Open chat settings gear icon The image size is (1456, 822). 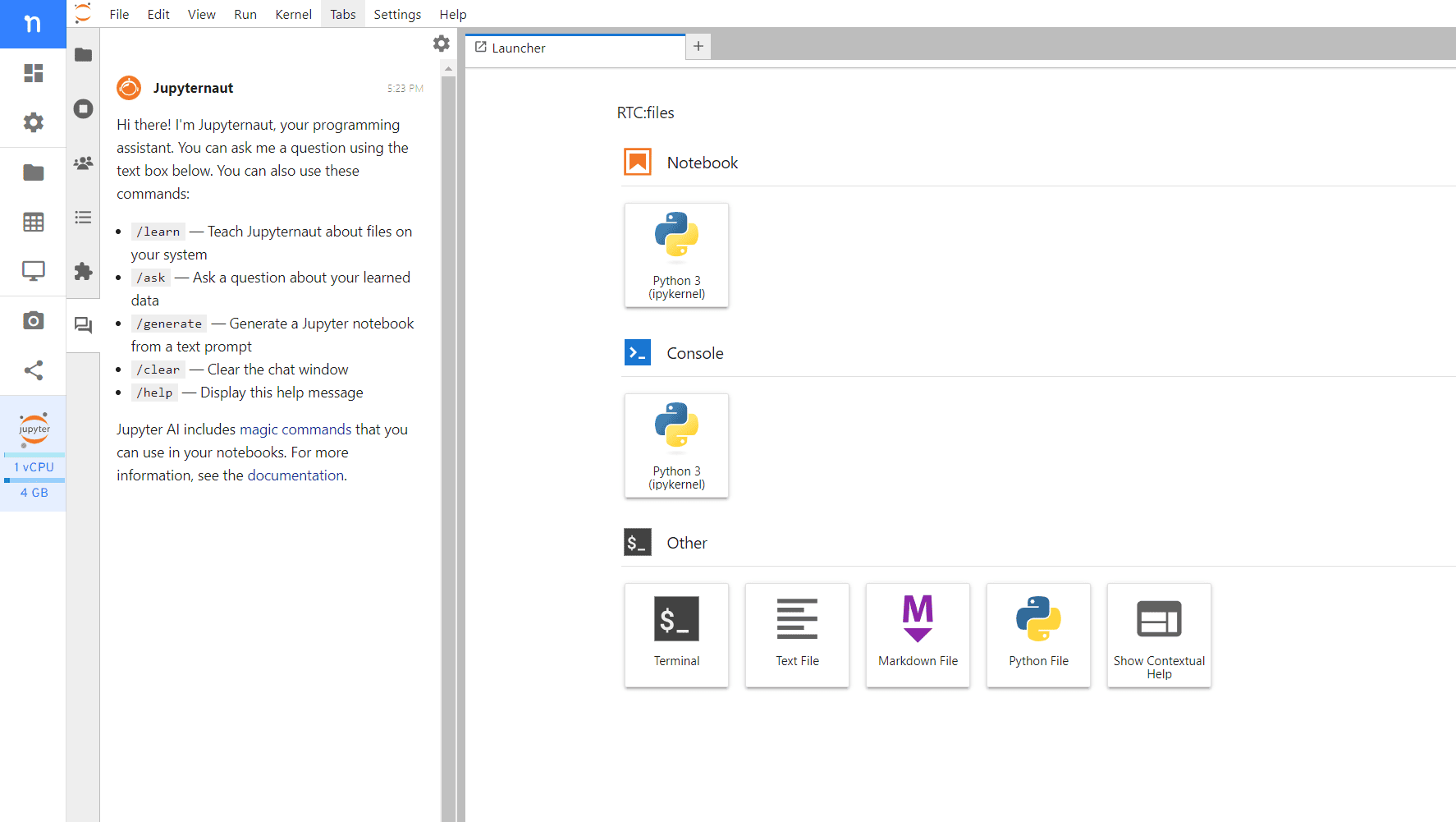tap(442, 44)
